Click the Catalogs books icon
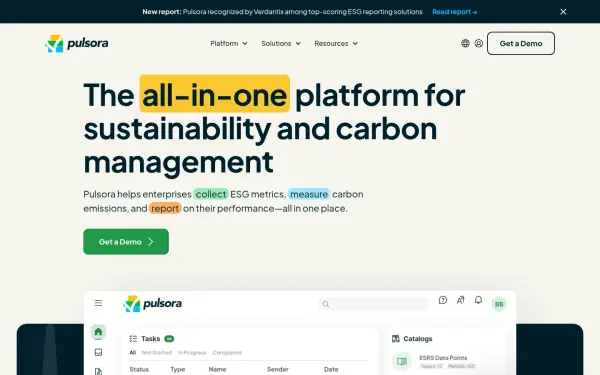 tap(396, 339)
